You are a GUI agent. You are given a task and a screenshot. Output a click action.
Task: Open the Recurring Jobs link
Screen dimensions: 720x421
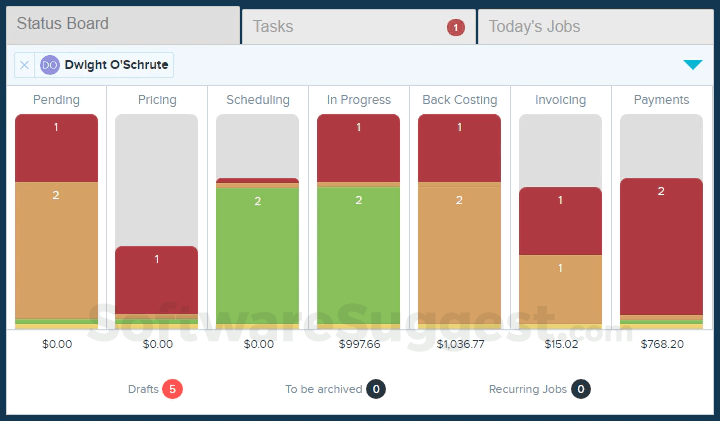pyautogui.click(x=528, y=389)
